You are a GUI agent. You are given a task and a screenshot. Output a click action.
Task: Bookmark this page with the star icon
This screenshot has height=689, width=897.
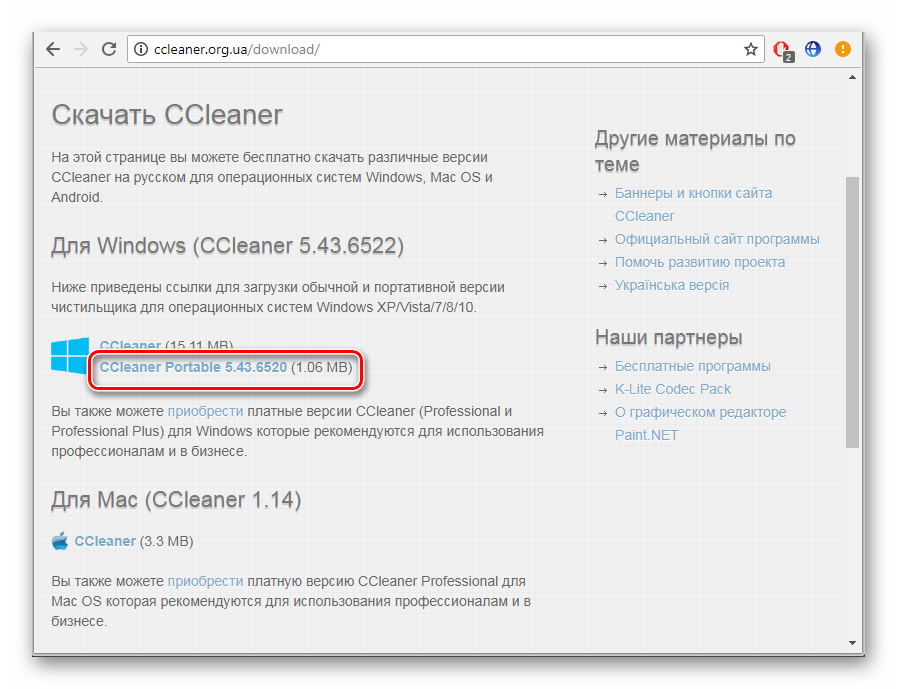[x=751, y=49]
